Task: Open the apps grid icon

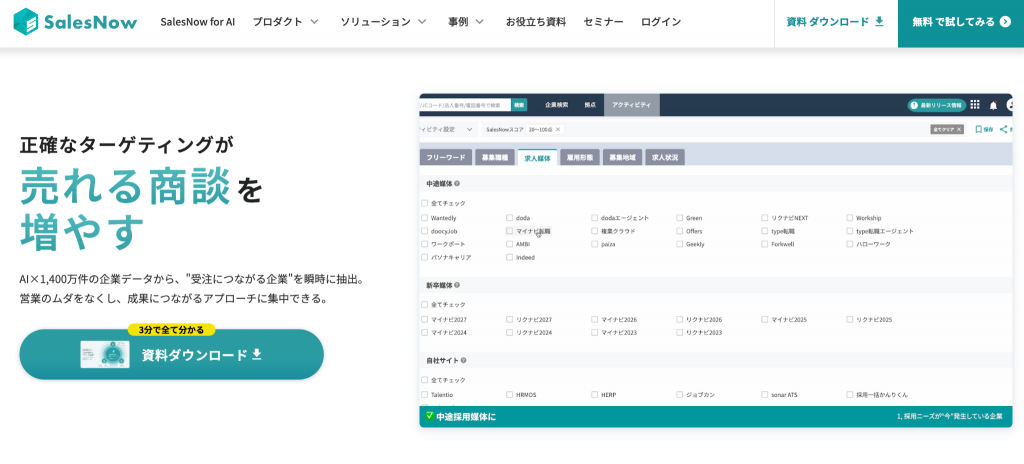Action: pos(975,105)
